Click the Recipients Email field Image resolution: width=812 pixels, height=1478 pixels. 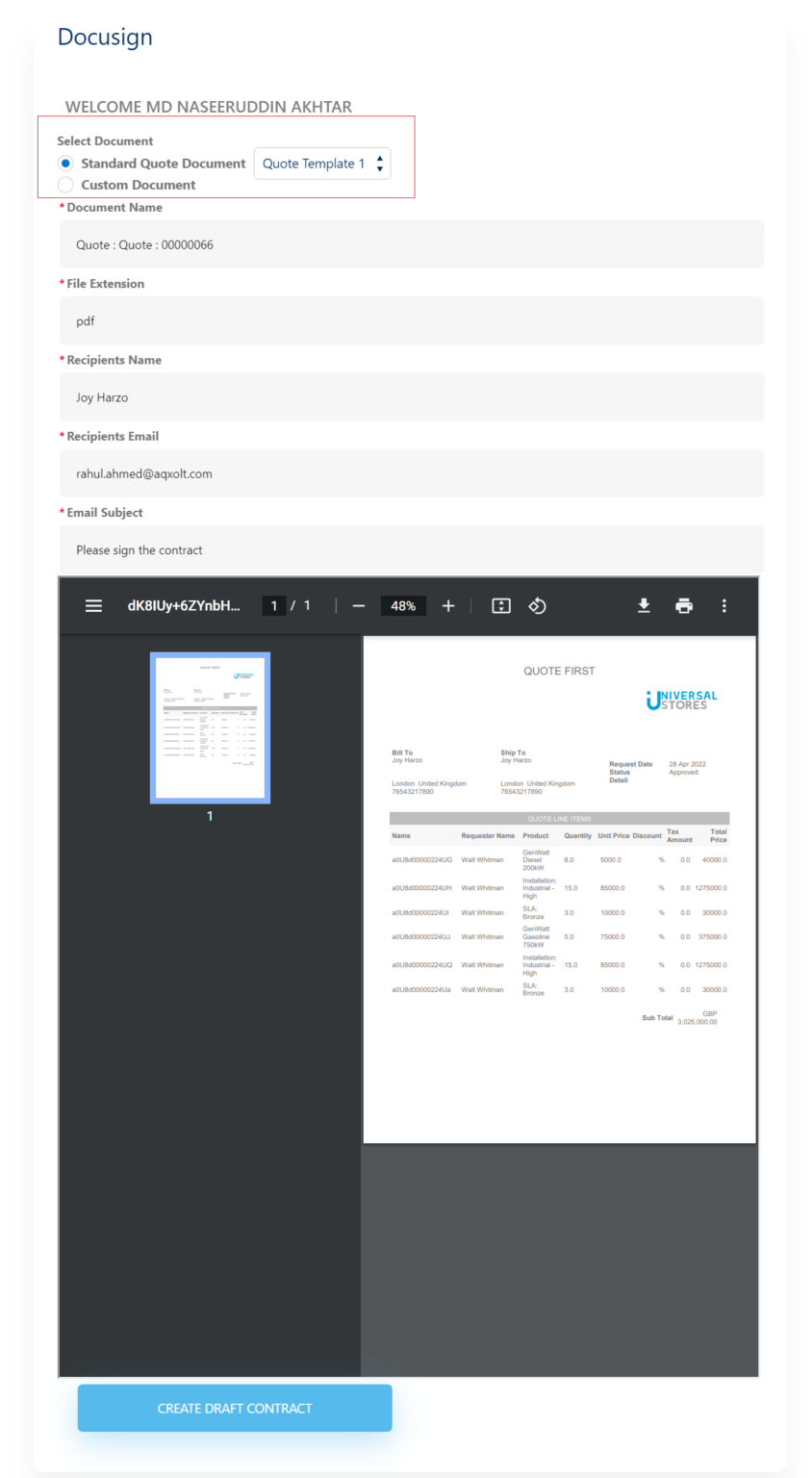(411, 472)
